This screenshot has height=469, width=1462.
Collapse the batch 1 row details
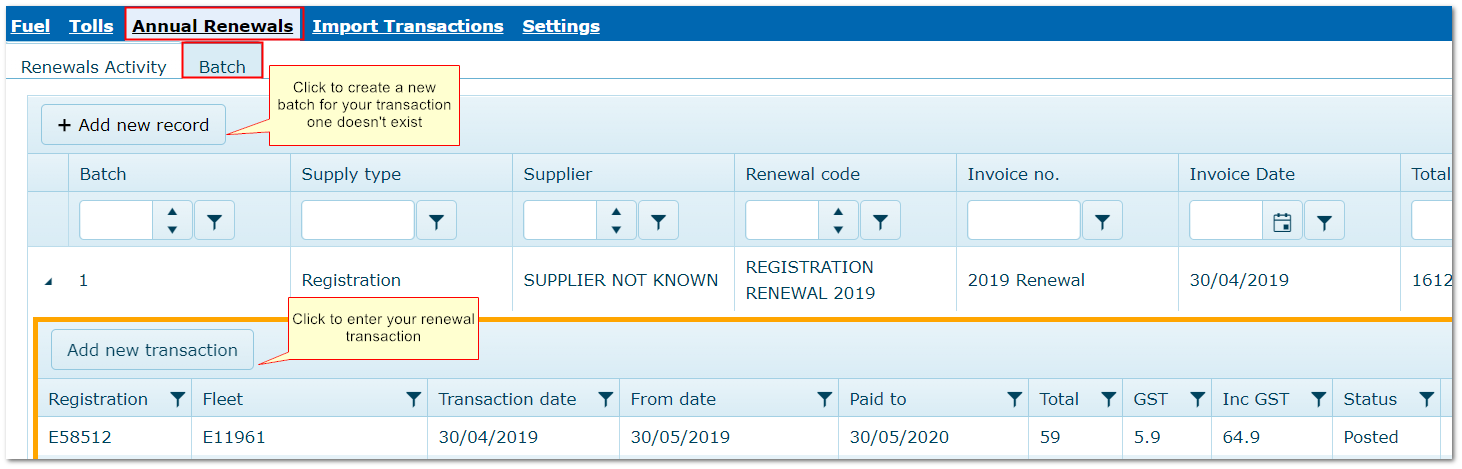48,282
